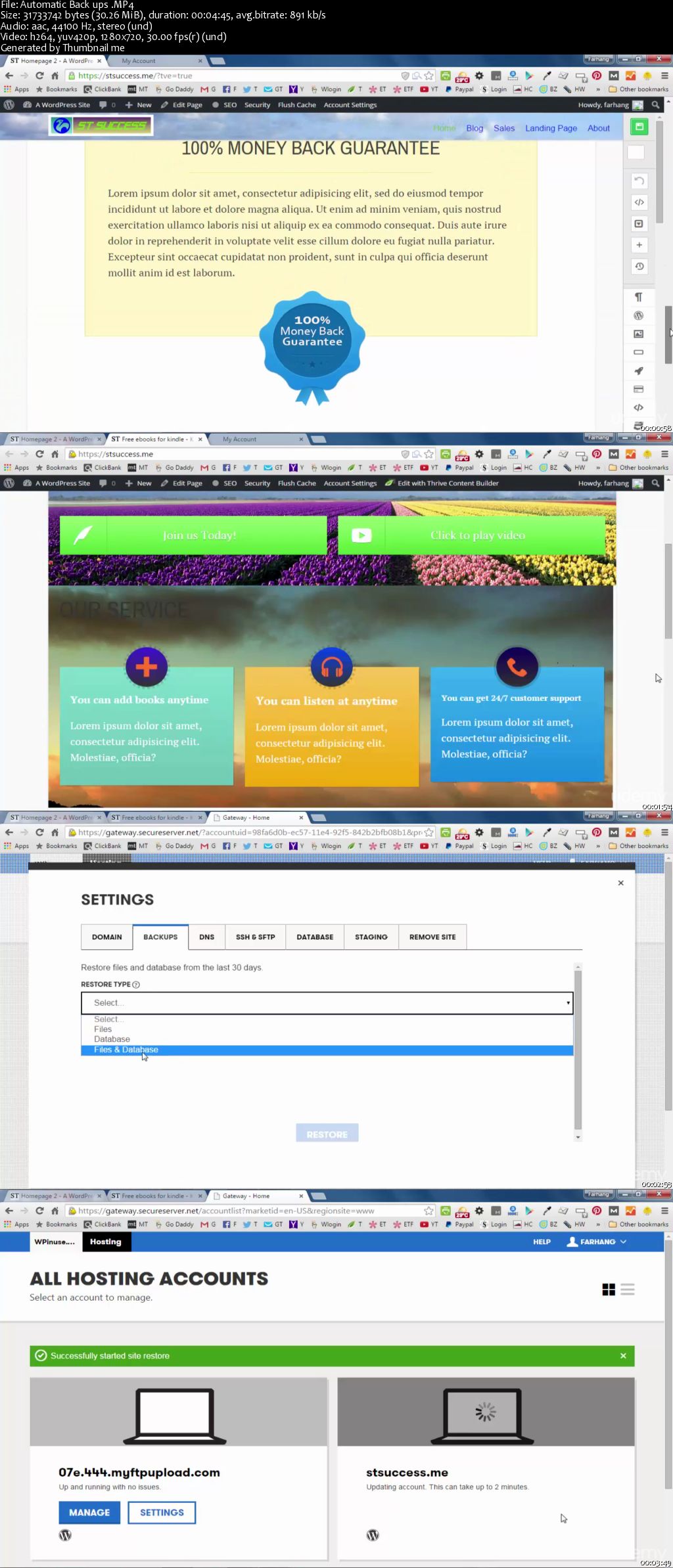The height and width of the screenshot is (1568, 673).
Task: Select paragraph text element icon in Thrive sidebar
Action: tap(638, 297)
